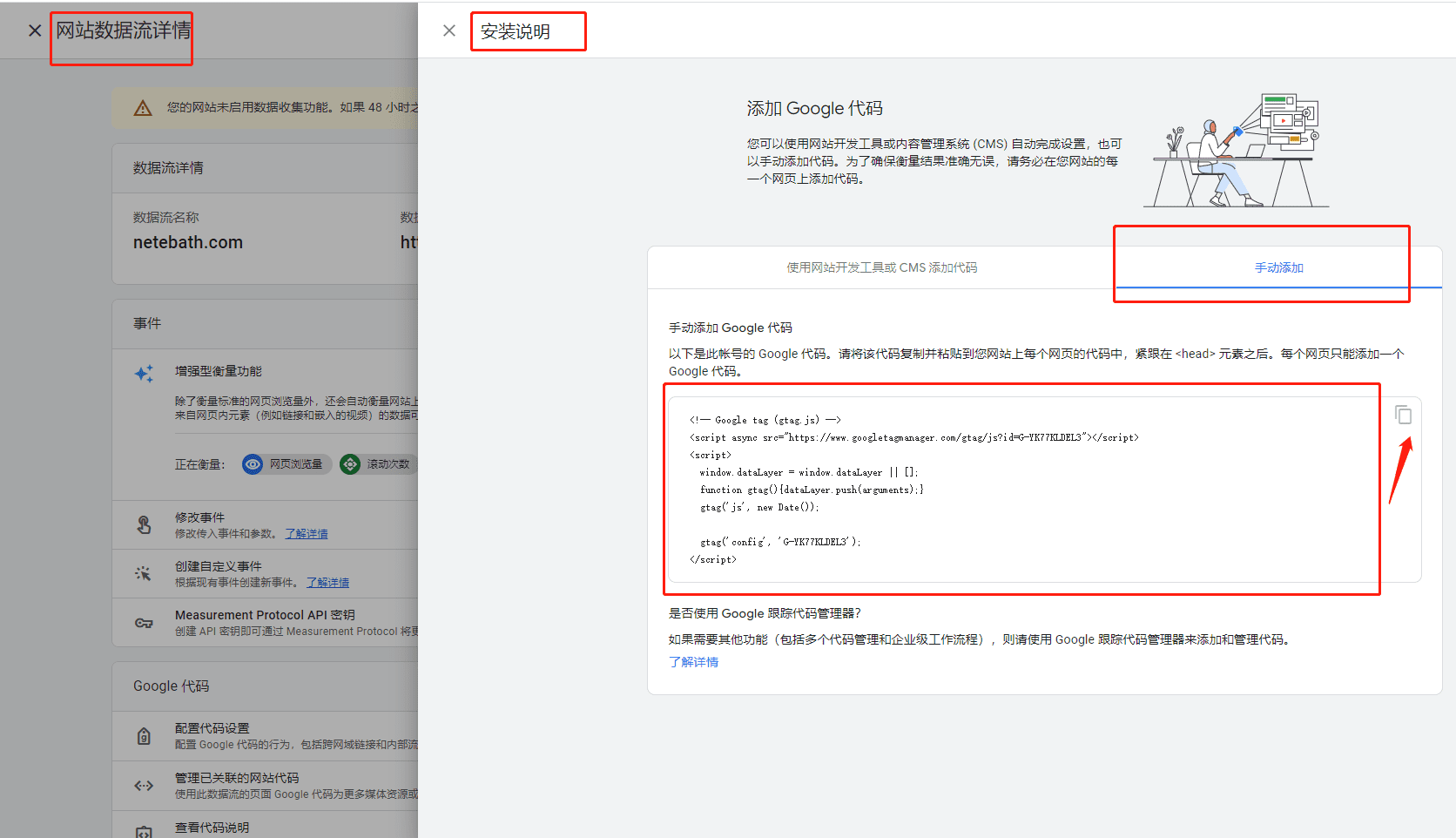Click the API key icon
Screen dimensions: 1456x838
[x=144, y=623]
